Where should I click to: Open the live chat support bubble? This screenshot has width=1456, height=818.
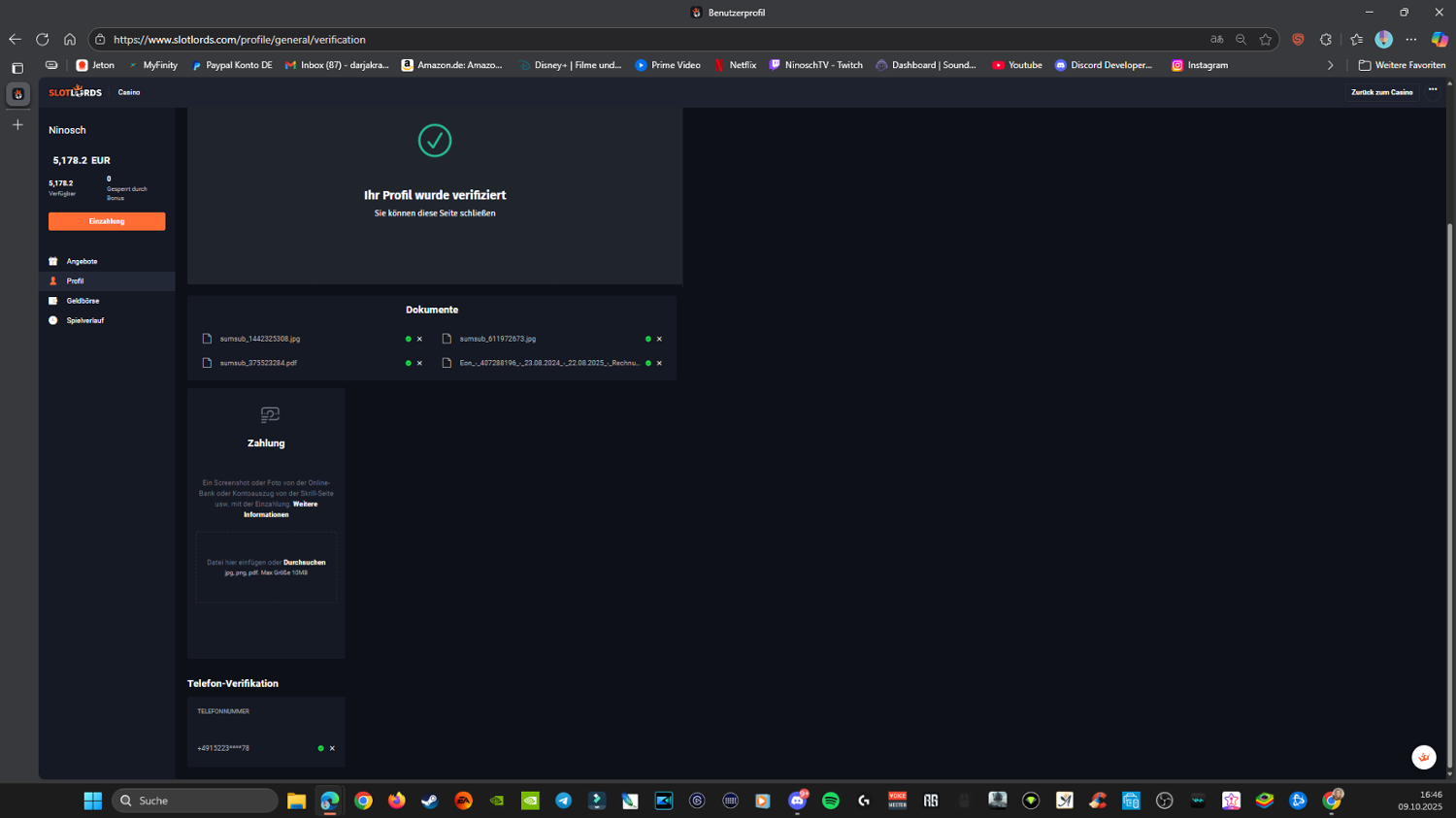1423,757
